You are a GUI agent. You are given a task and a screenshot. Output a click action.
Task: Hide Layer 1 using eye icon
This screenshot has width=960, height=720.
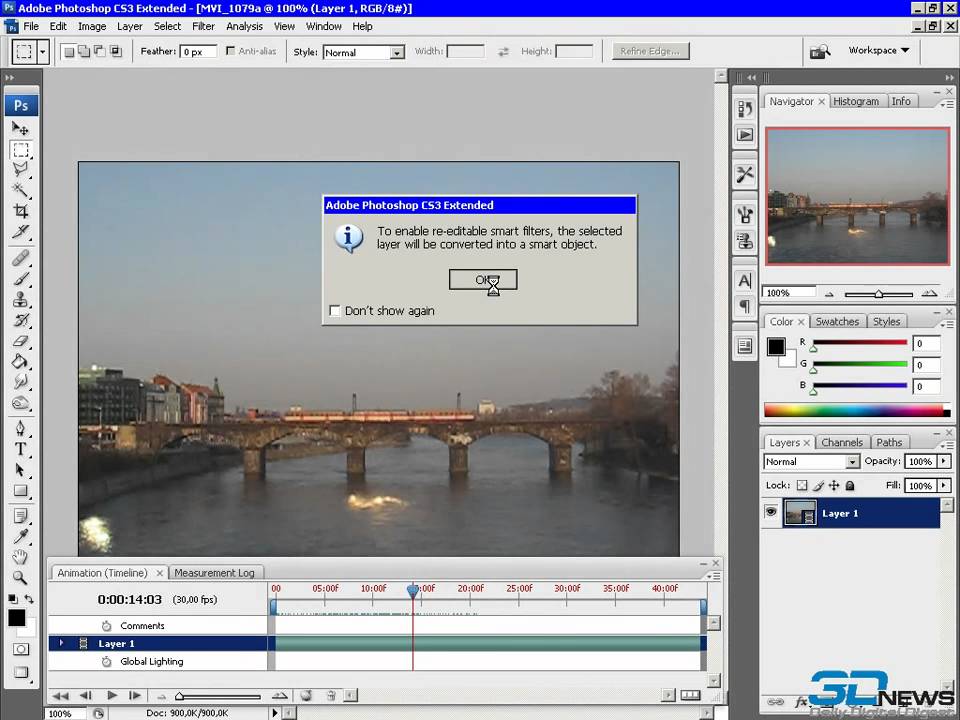771,512
